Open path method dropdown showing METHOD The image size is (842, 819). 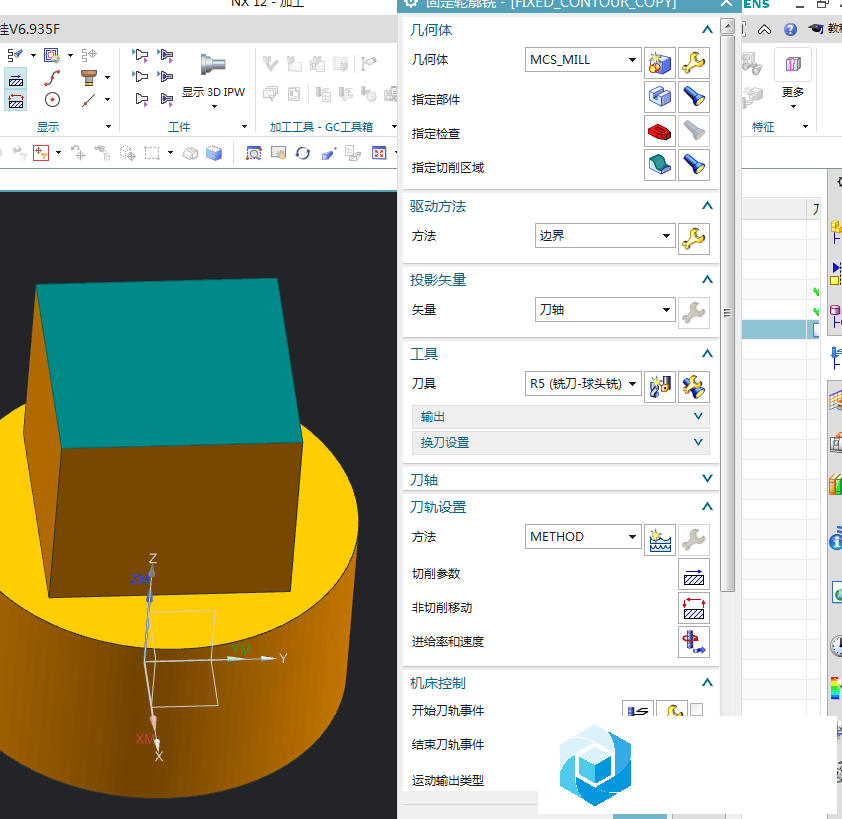tap(583, 537)
